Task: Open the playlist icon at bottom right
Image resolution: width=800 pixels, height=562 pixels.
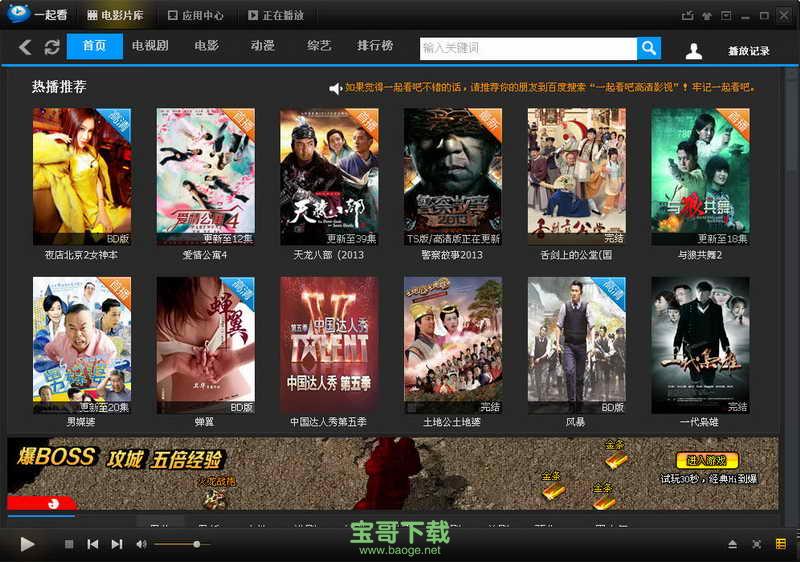Action: pyautogui.click(x=781, y=544)
